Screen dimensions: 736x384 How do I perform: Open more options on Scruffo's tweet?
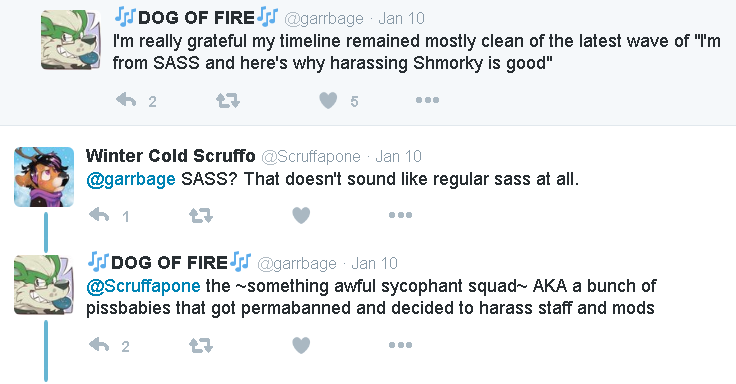[400, 215]
